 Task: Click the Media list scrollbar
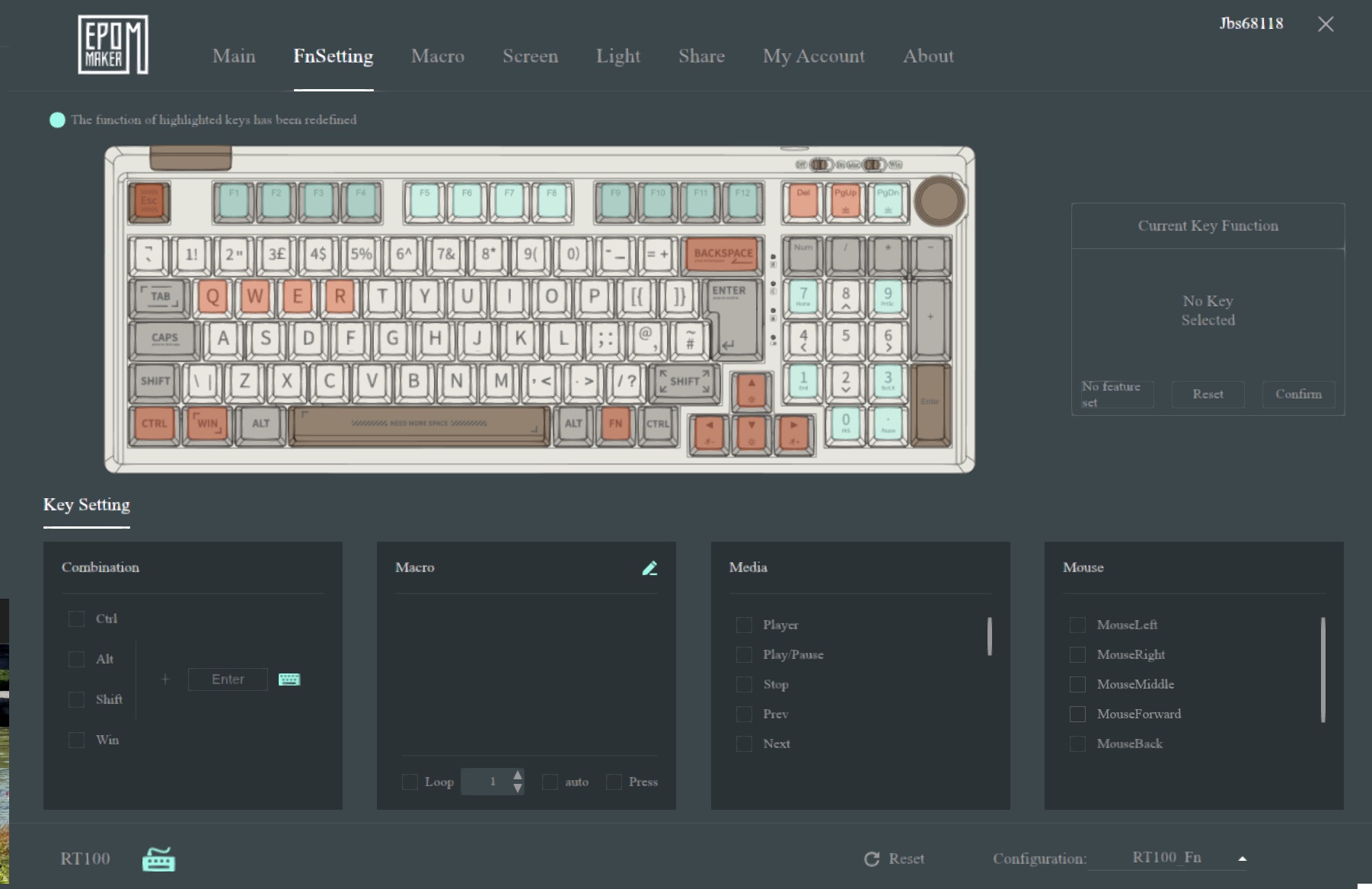coord(989,636)
